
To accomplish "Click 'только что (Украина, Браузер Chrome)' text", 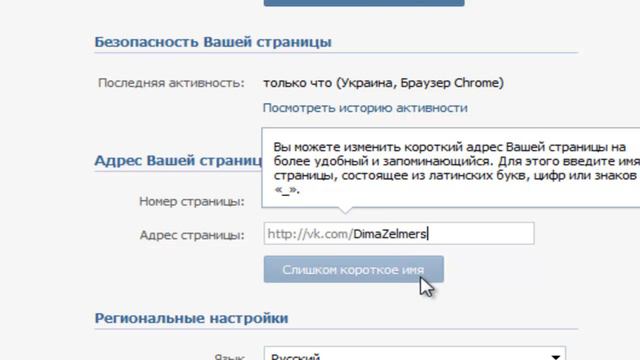I will (x=383, y=83).
